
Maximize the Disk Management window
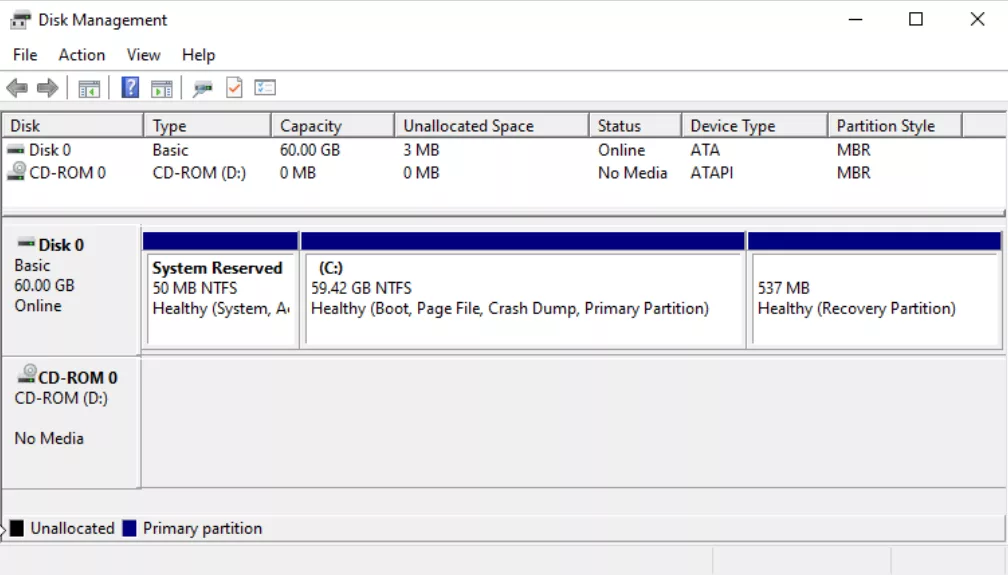click(x=915, y=19)
